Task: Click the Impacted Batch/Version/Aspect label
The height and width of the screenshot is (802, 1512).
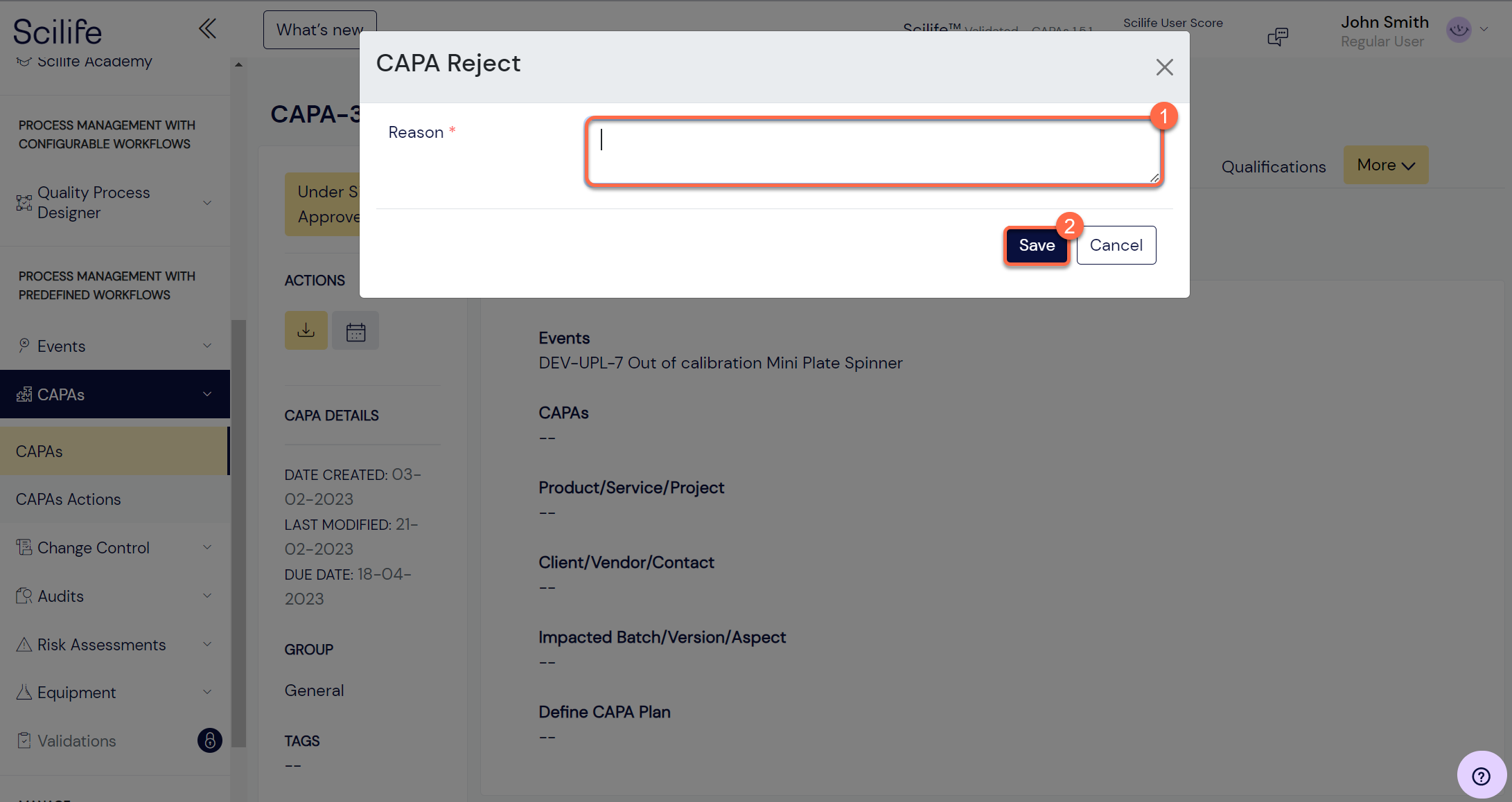Action: 662,637
